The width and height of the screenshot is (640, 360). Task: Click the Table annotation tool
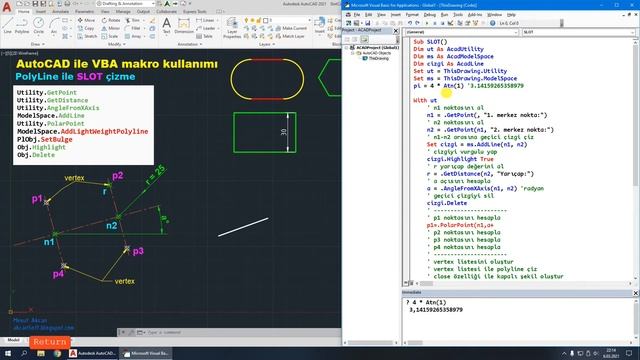tap(204, 36)
